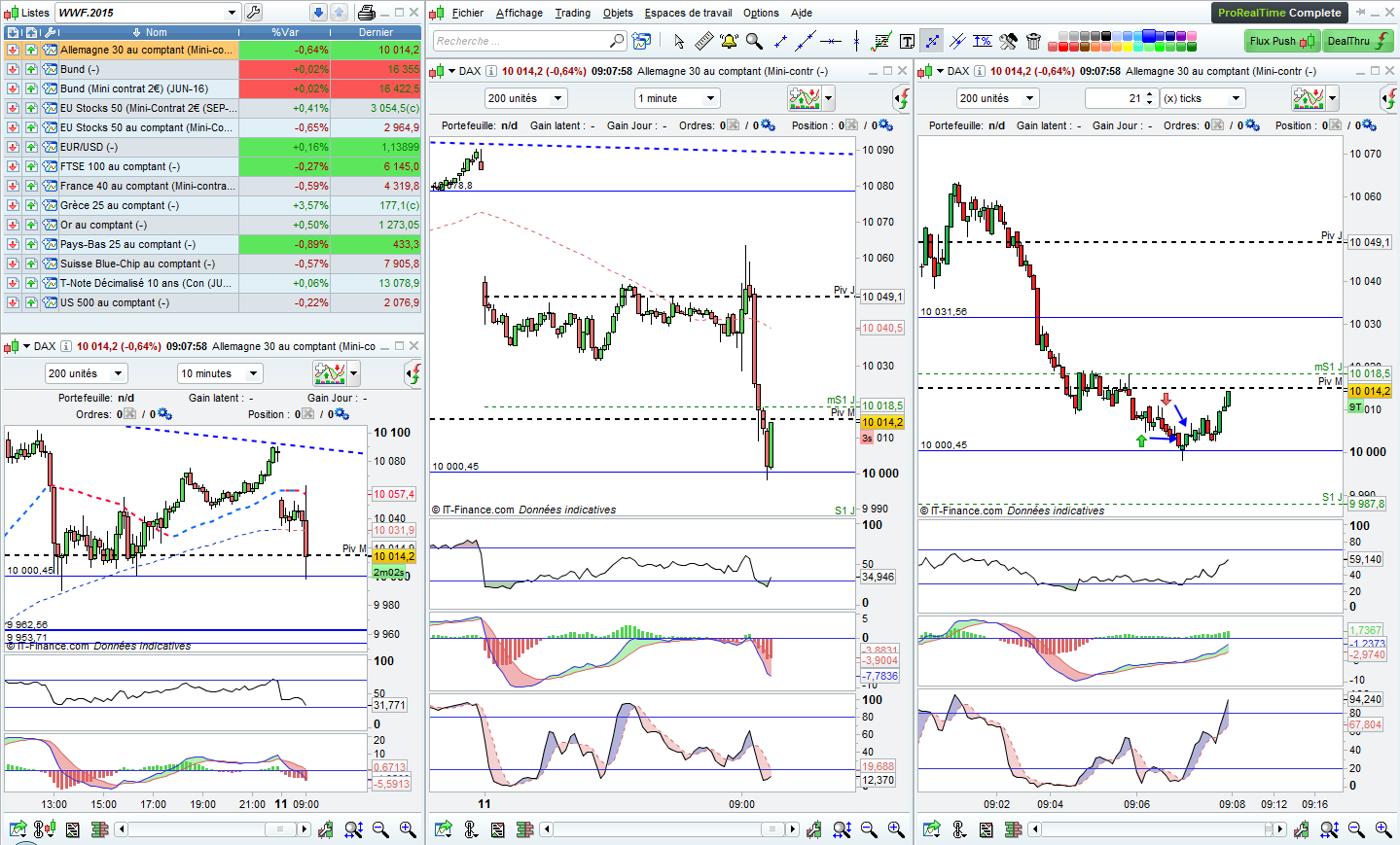The image size is (1400, 845).
Task: Select US 500 au comptant row
Action: point(212,302)
